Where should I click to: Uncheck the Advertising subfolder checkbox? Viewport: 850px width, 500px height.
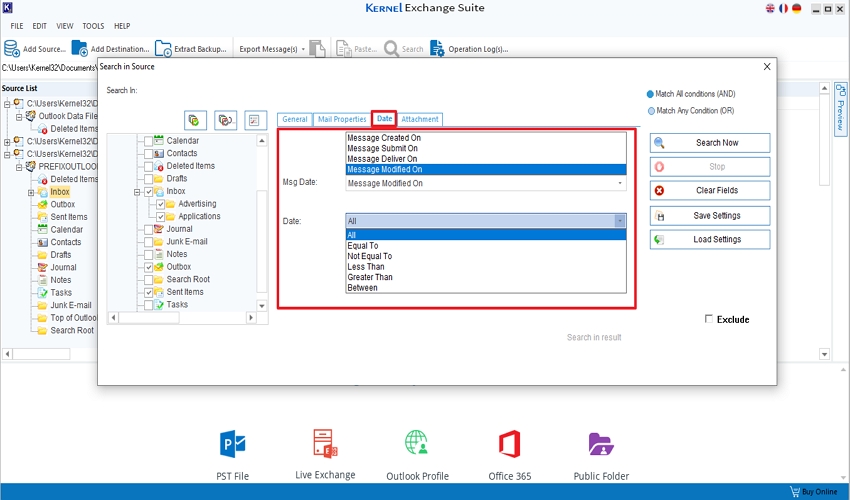[160, 204]
